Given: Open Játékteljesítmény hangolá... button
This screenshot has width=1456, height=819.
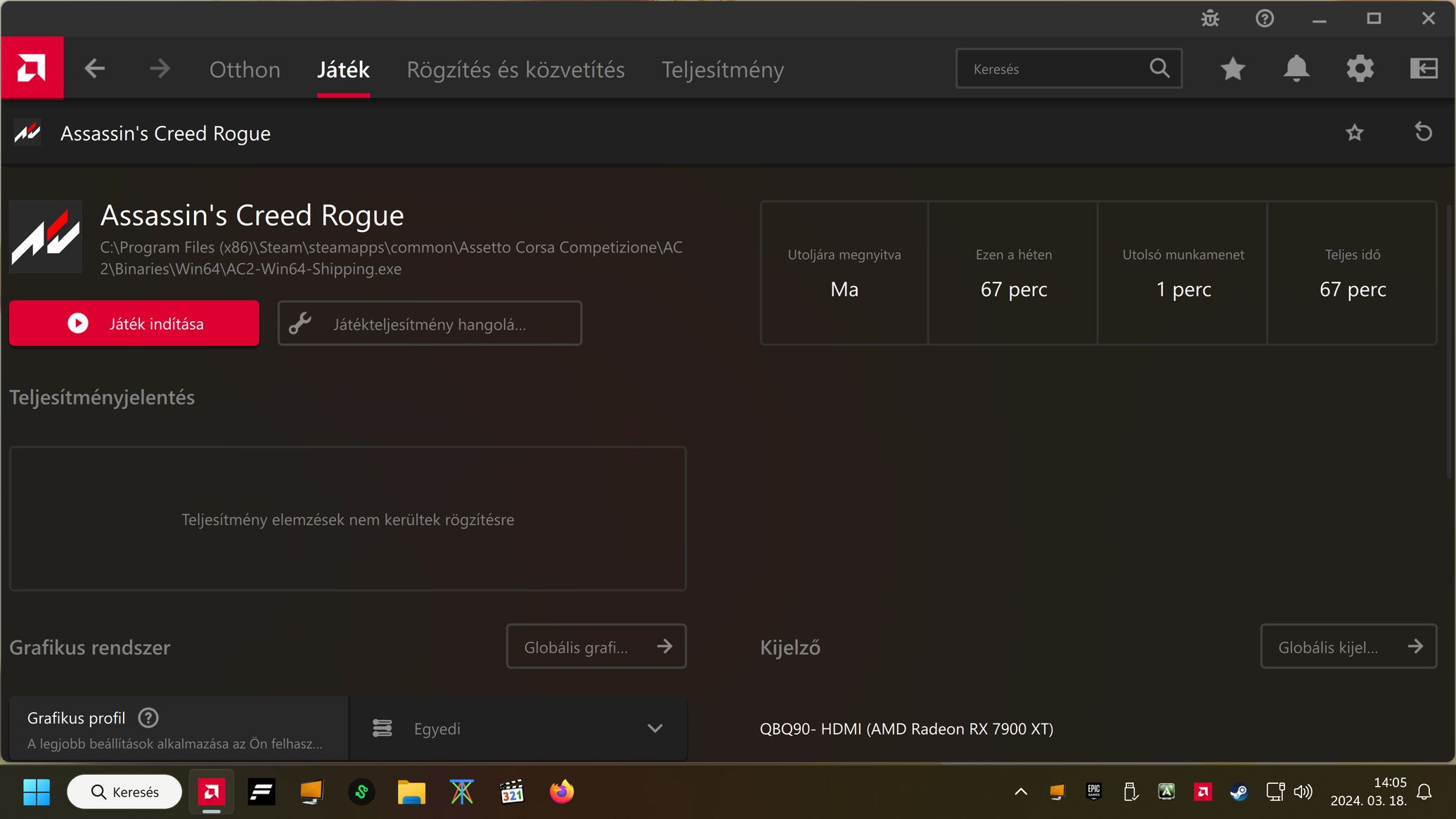Looking at the screenshot, I should (430, 323).
